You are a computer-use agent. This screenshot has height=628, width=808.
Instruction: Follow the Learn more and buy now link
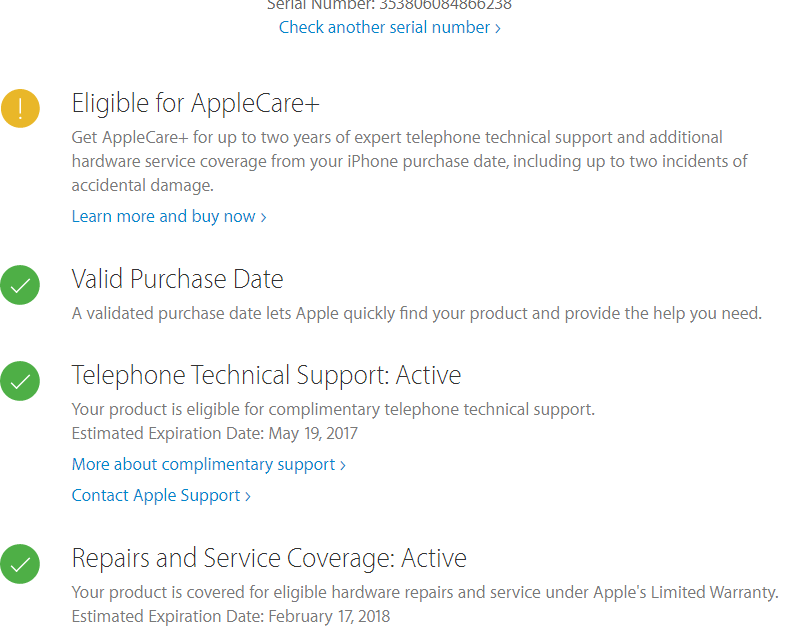(x=168, y=216)
